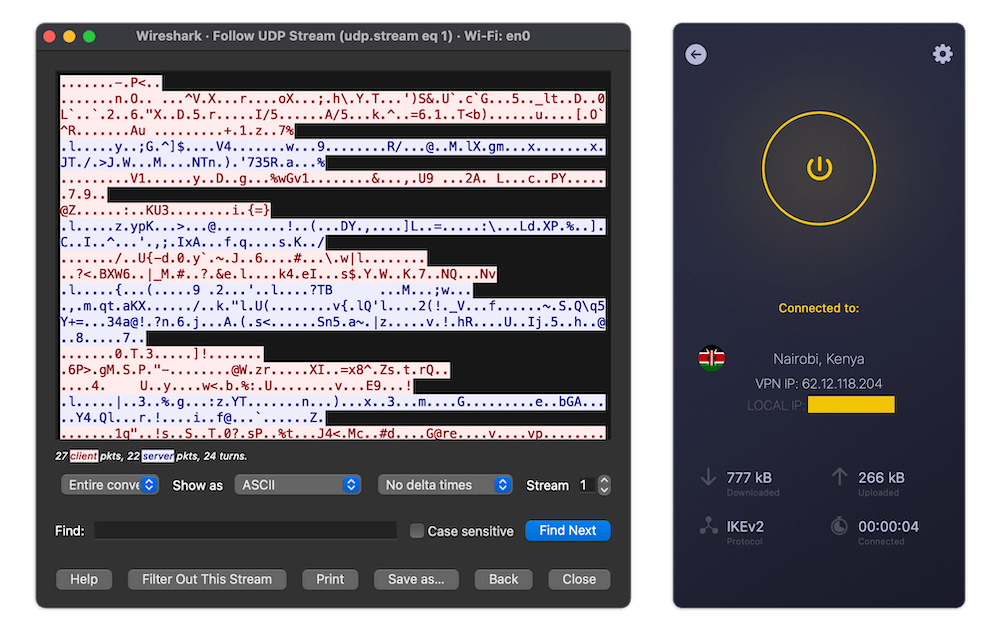Click the VPN IP: 62.12.118.204 text

[x=818, y=384]
